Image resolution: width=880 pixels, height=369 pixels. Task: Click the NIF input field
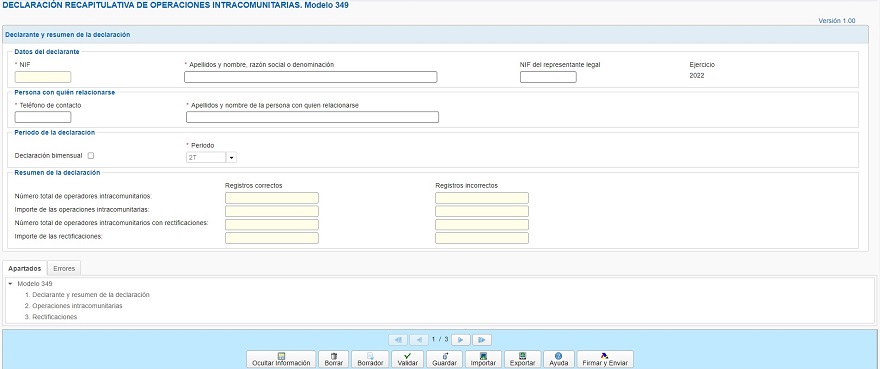pyautogui.click(x=43, y=77)
